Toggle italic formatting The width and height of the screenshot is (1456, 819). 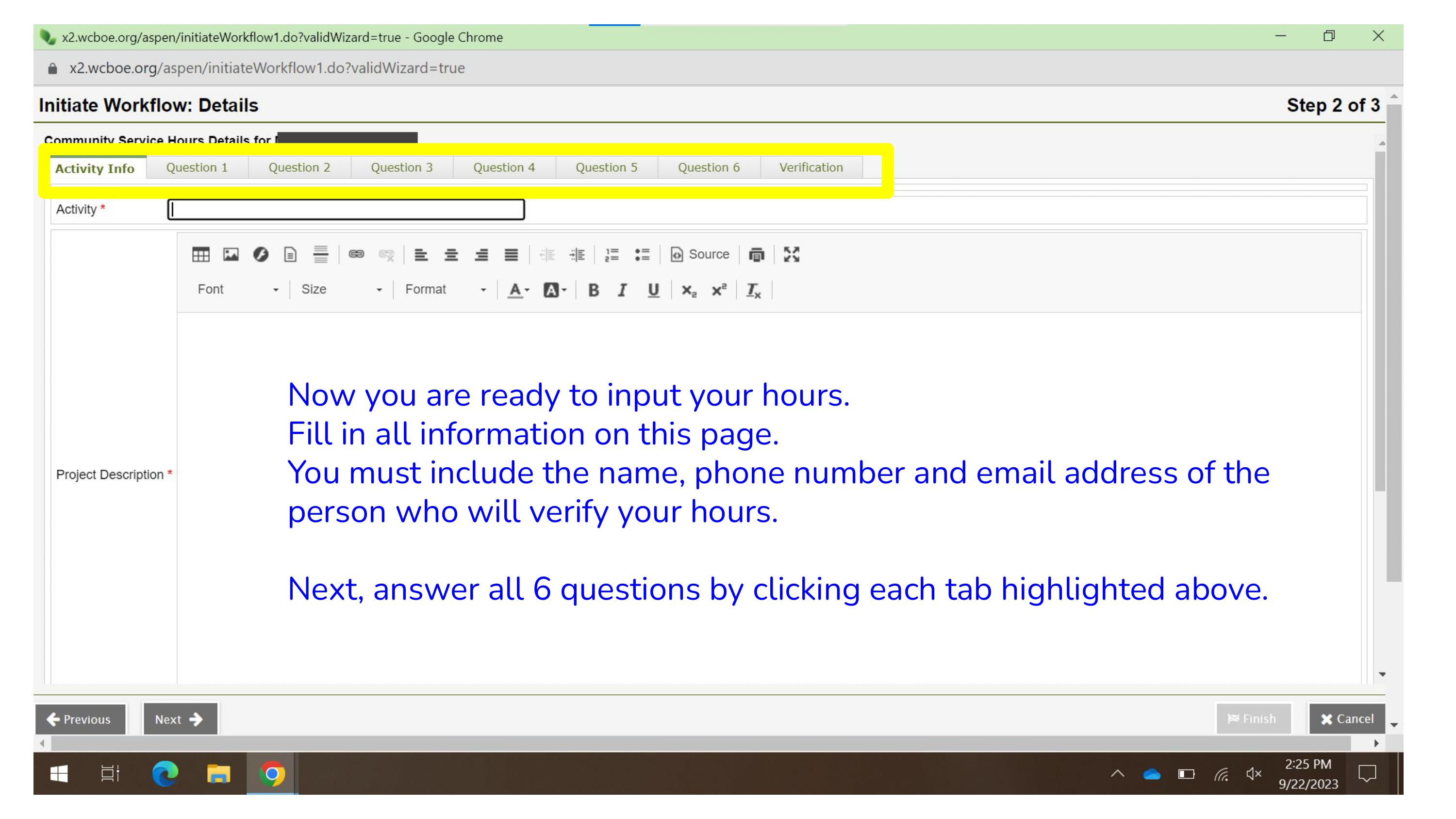pyautogui.click(x=622, y=291)
